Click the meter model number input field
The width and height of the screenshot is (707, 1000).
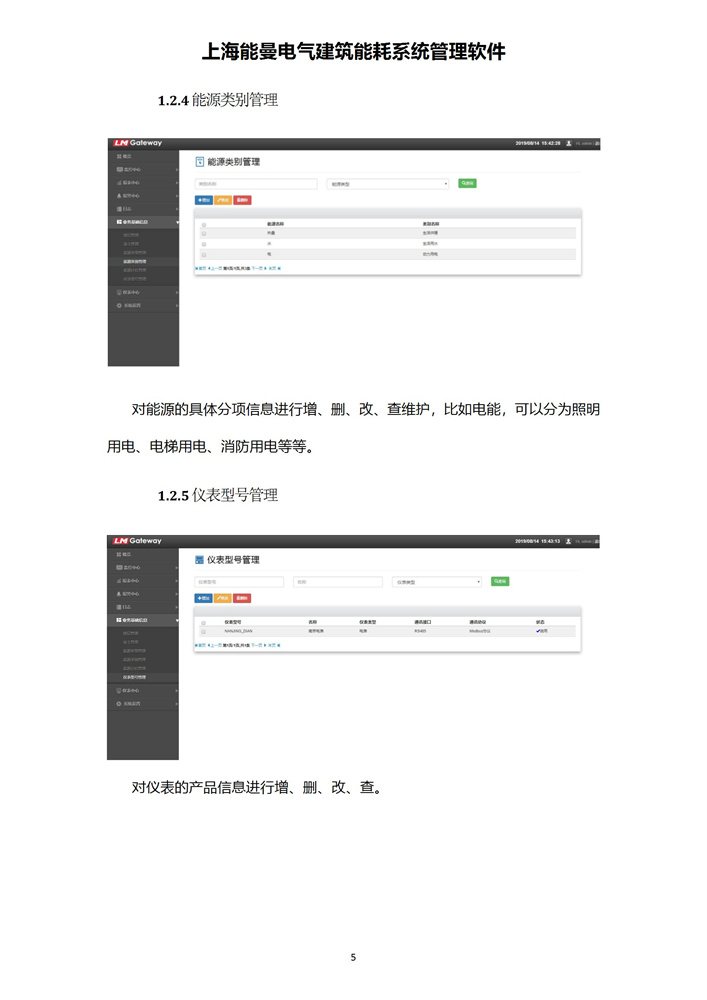coord(238,581)
